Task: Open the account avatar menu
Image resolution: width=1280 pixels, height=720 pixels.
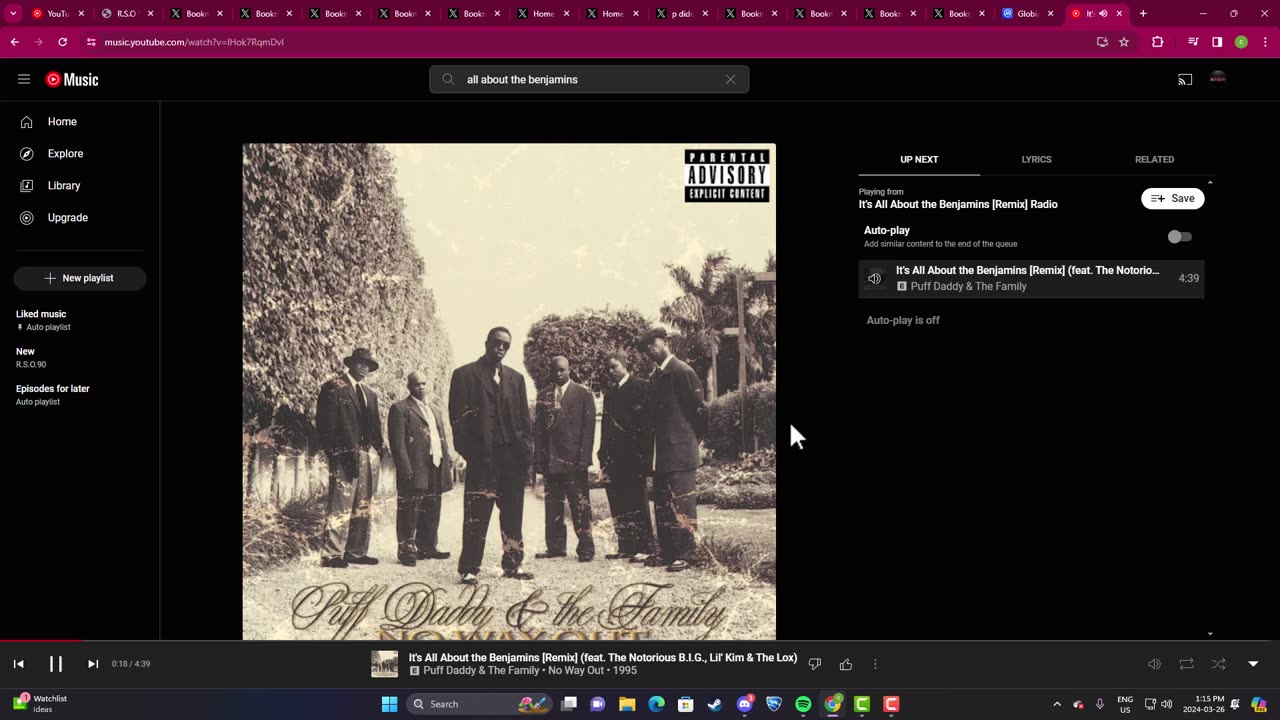Action: tap(1218, 79)
